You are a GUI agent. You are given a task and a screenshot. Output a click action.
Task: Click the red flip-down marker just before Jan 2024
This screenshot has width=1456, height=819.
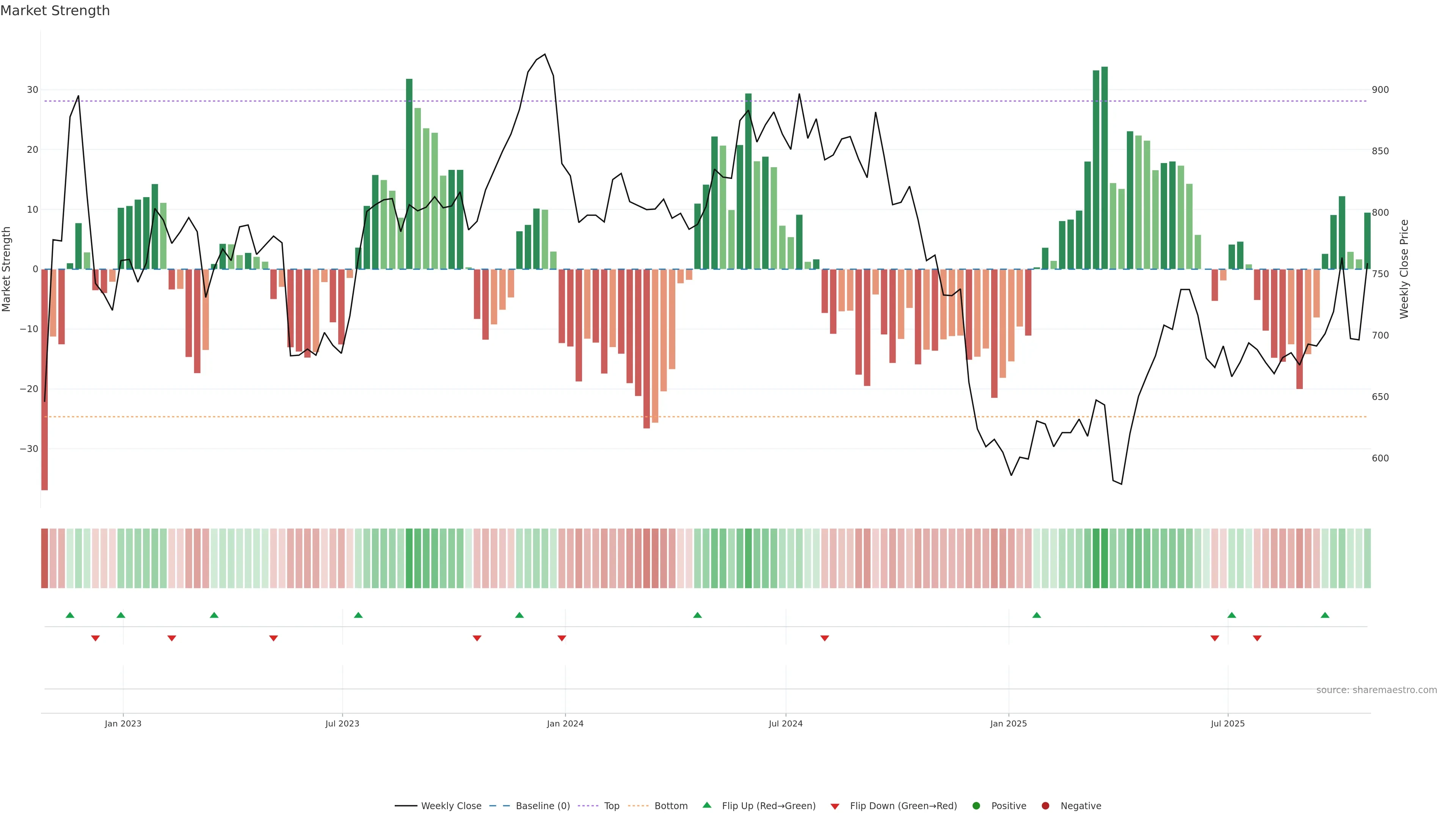click(x=562, y=638)
